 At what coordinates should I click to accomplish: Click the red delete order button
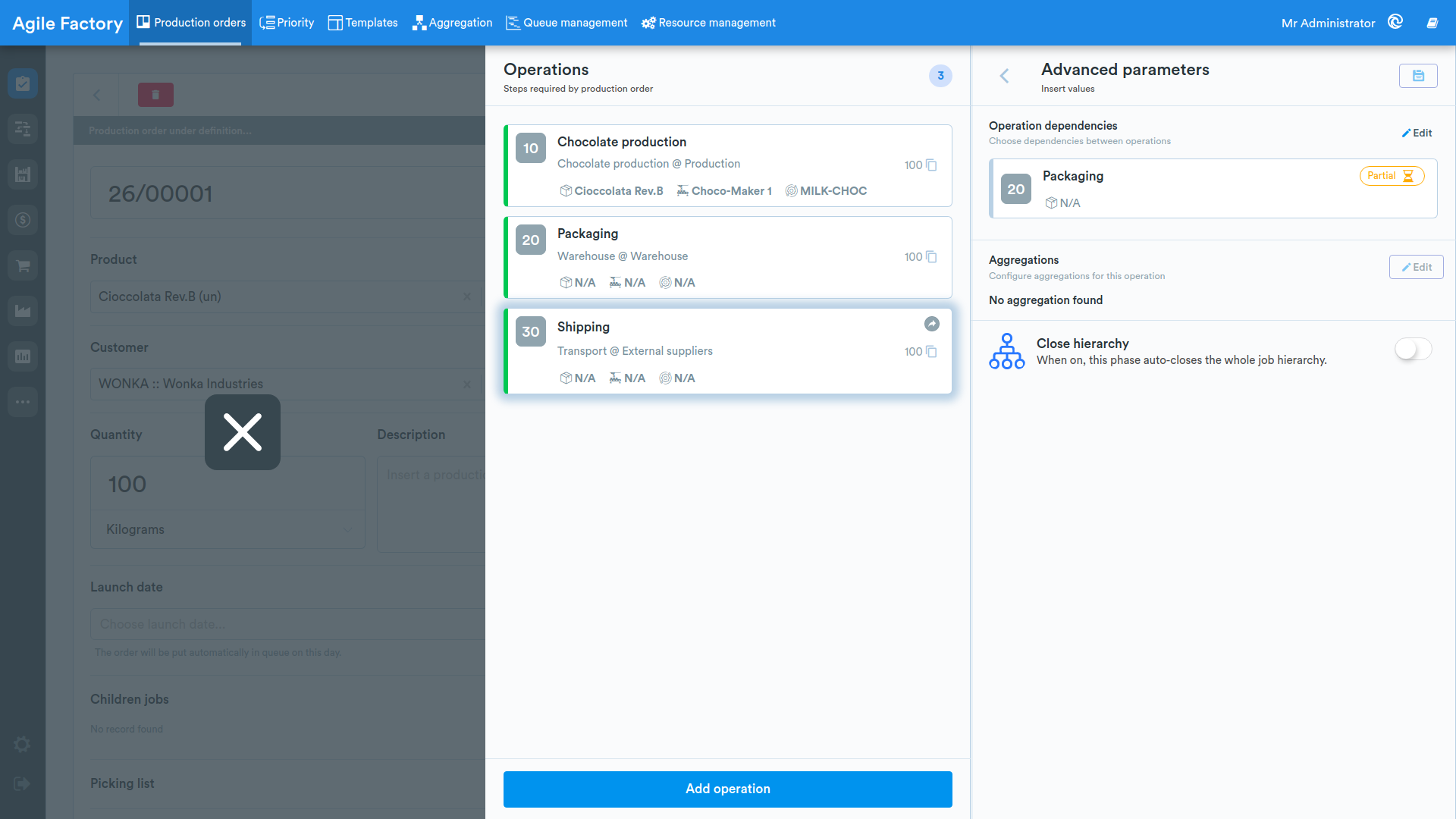[155, 95]
